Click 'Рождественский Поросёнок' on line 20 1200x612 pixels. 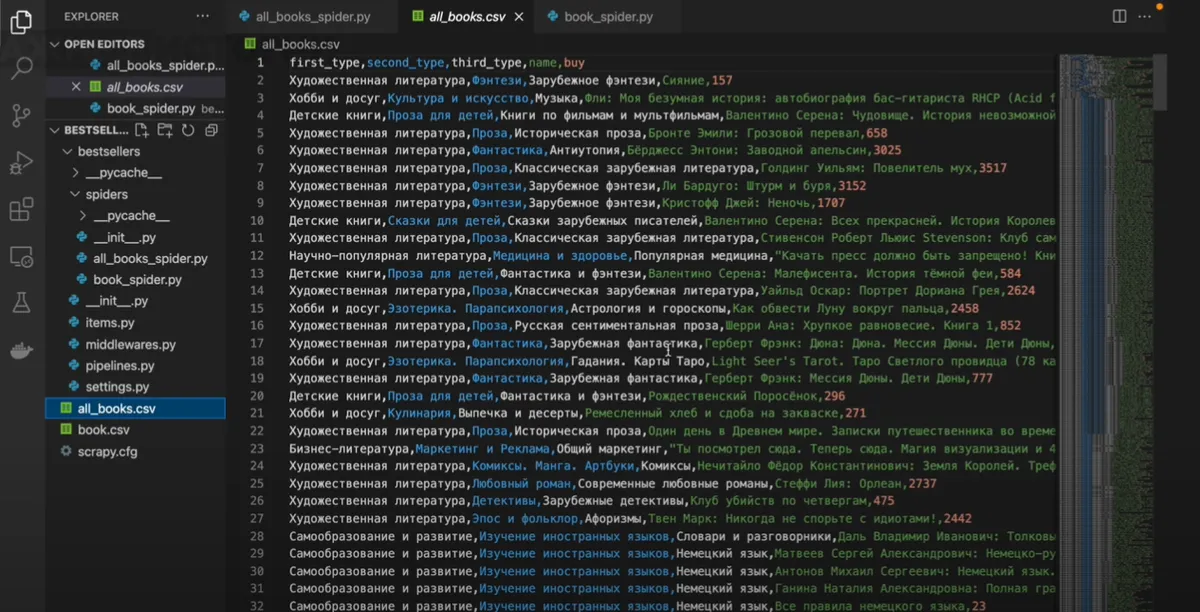732,396
